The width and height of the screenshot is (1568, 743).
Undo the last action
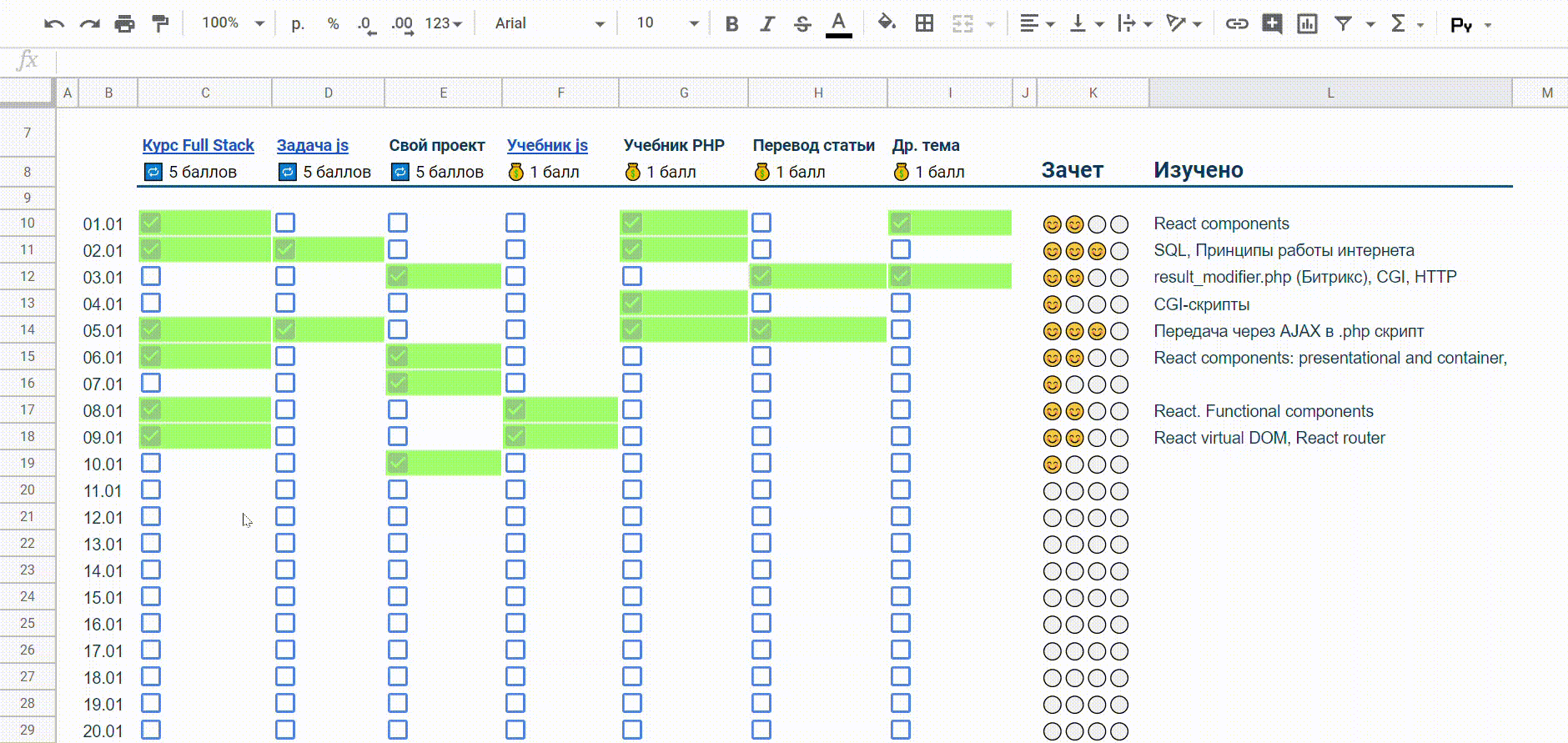click(x=54, y=23)
